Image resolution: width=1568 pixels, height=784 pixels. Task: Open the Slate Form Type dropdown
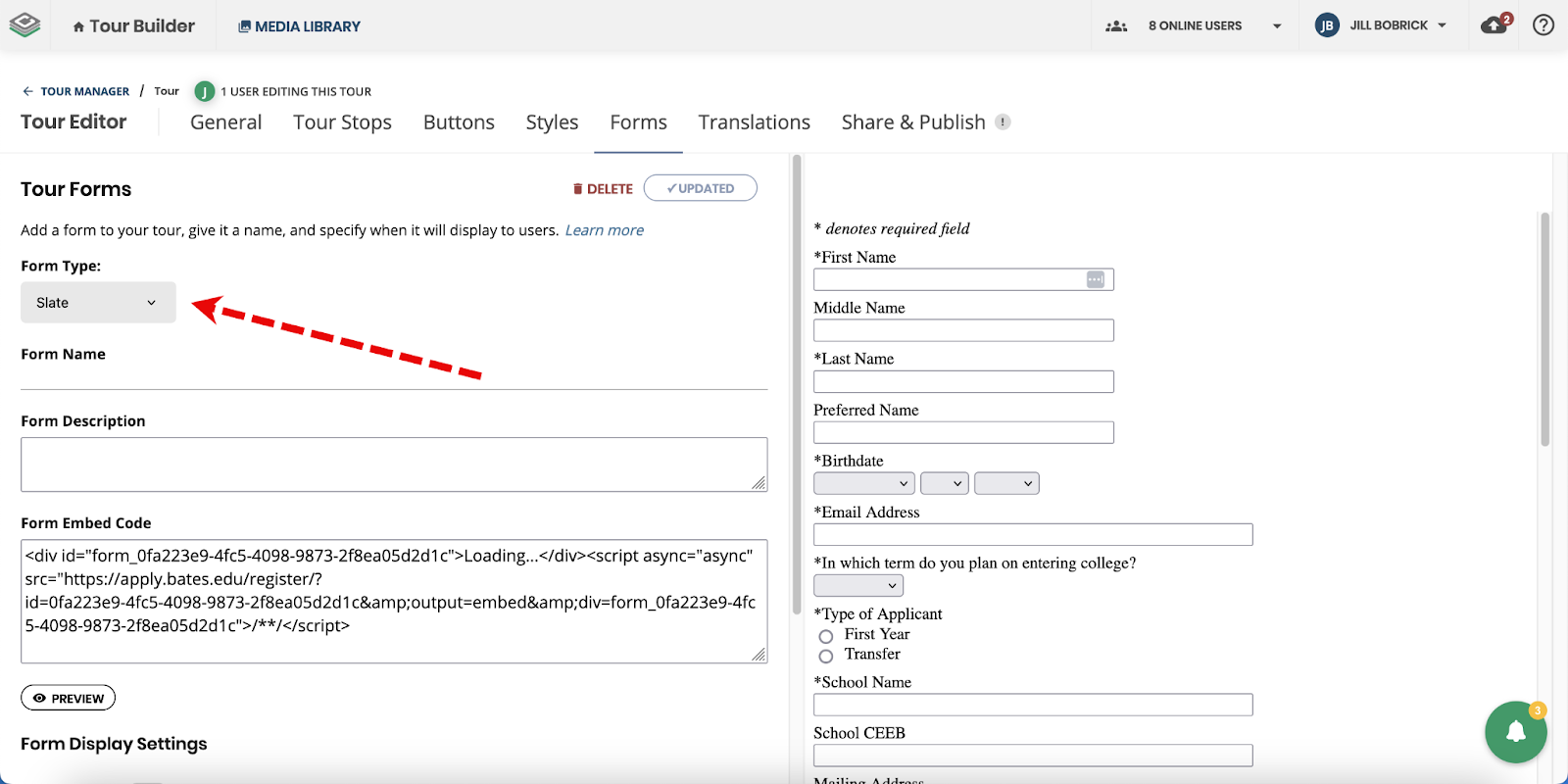pyautogui.click(x=98, y=303)
